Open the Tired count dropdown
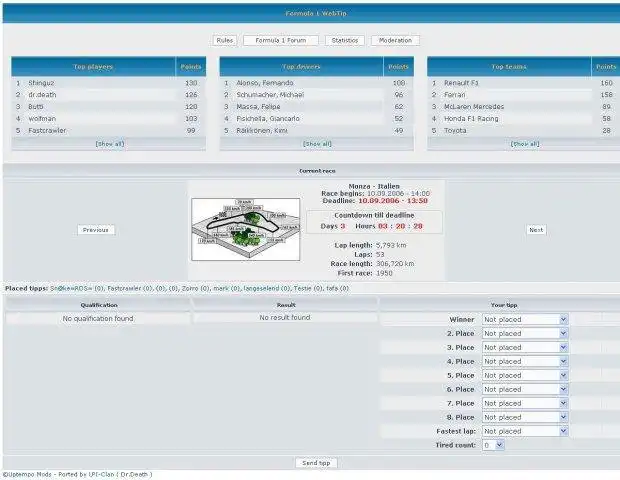Viewport: 620px width, 480px height. [493, 445]
